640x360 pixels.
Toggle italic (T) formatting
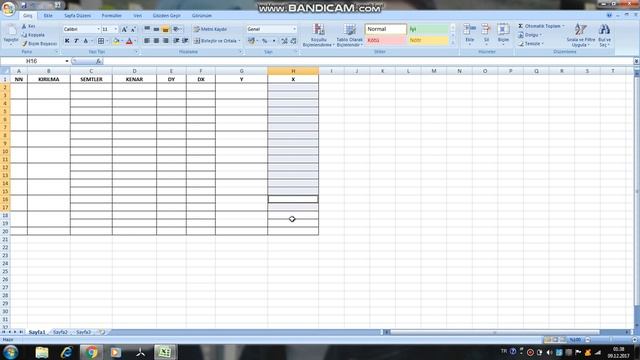[x=76, y=41]
